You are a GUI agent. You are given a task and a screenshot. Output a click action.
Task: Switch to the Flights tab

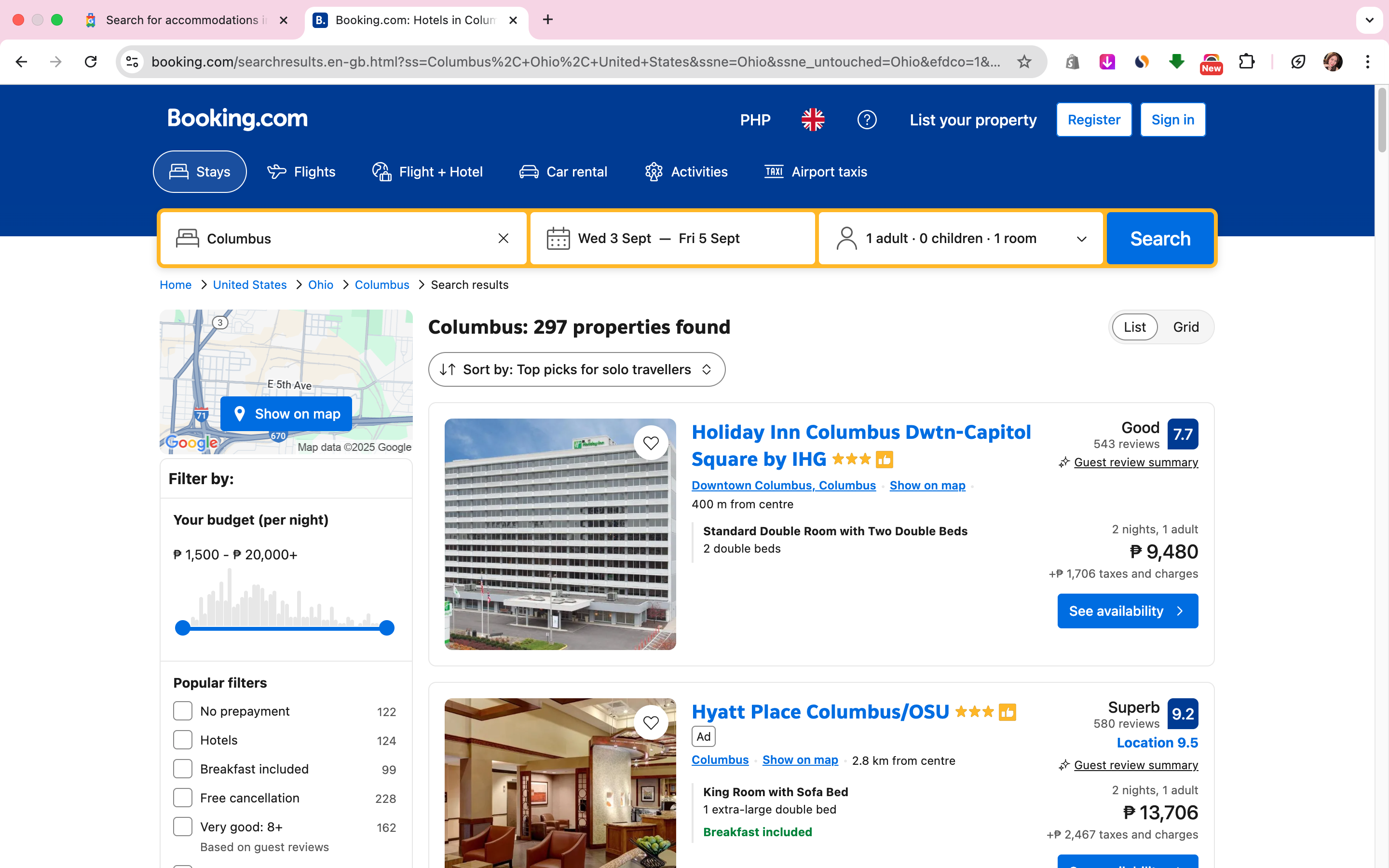(x=301, y=172)
